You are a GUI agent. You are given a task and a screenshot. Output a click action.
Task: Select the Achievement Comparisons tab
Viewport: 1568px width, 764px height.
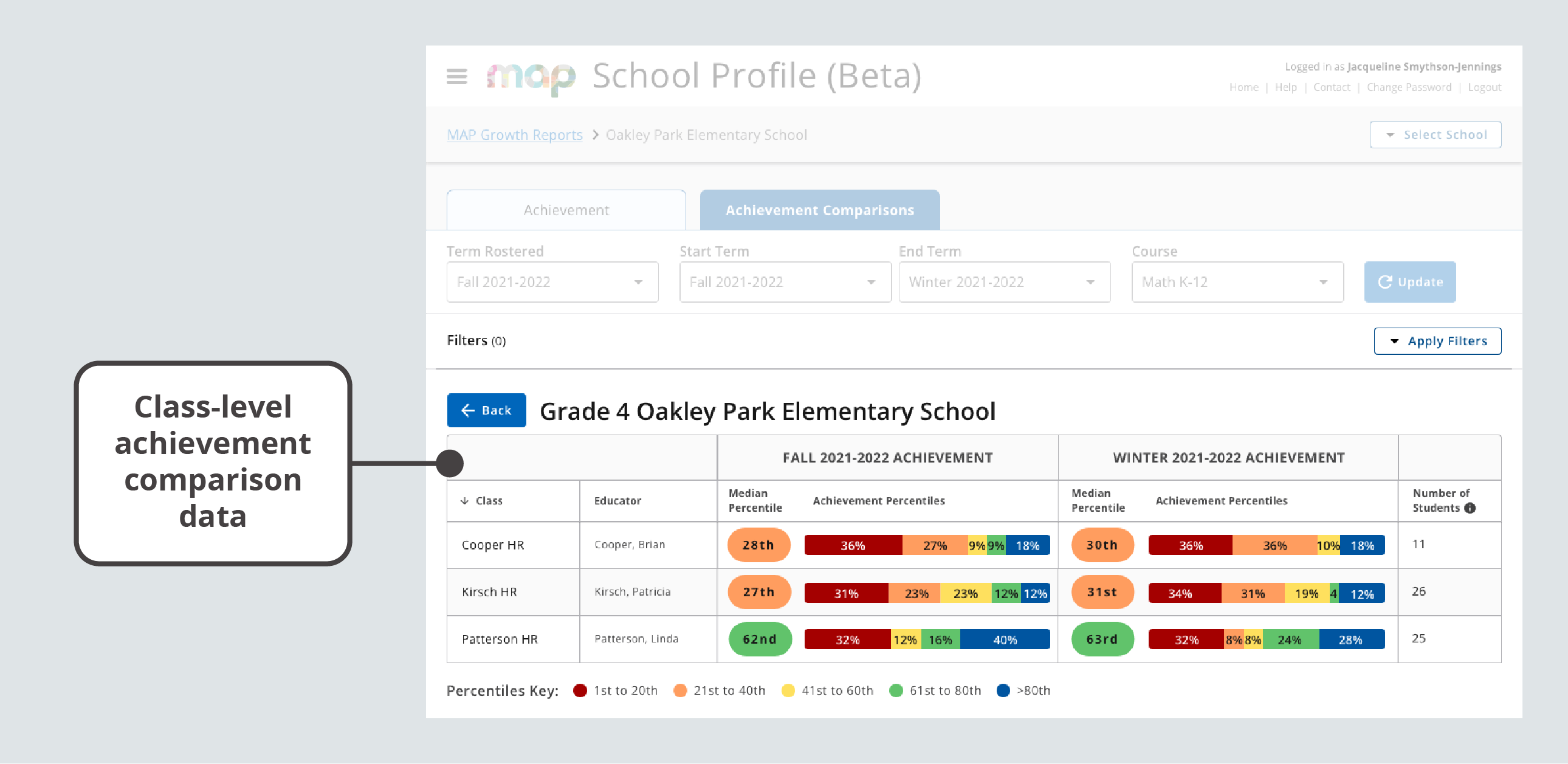click(819, 210)
